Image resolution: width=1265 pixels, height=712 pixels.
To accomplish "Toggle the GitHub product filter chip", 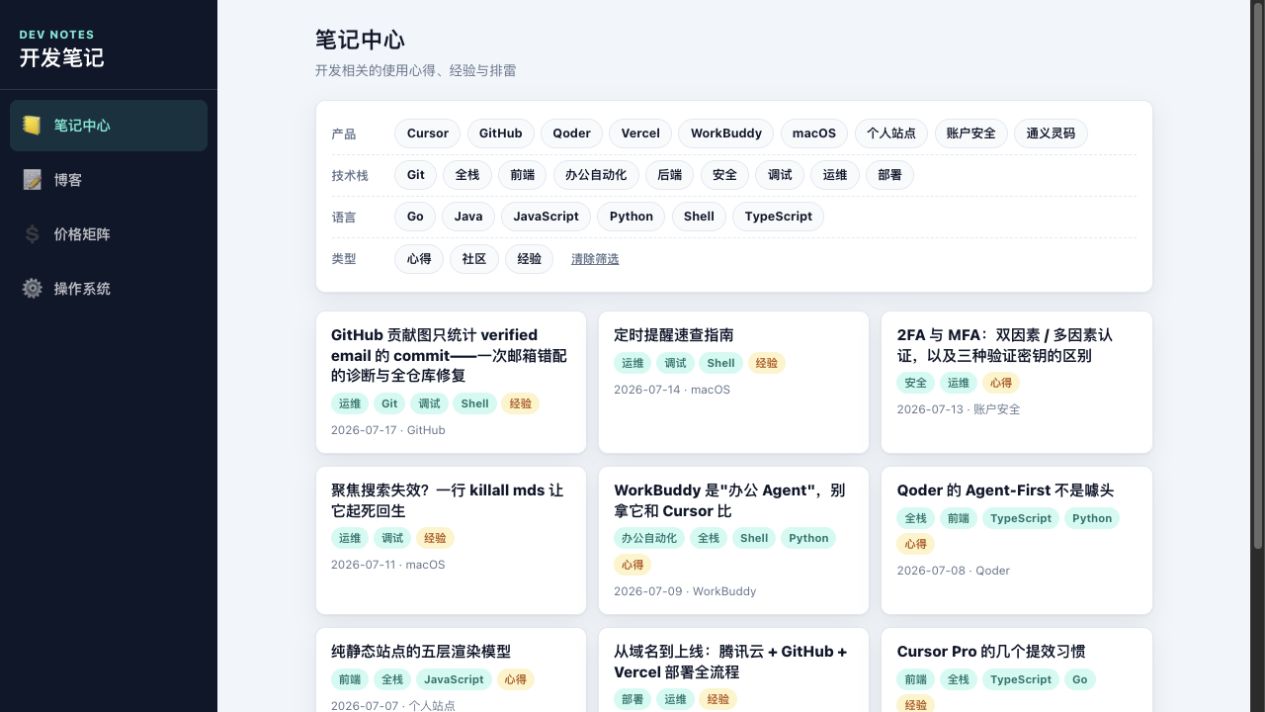I will [501, 133].
